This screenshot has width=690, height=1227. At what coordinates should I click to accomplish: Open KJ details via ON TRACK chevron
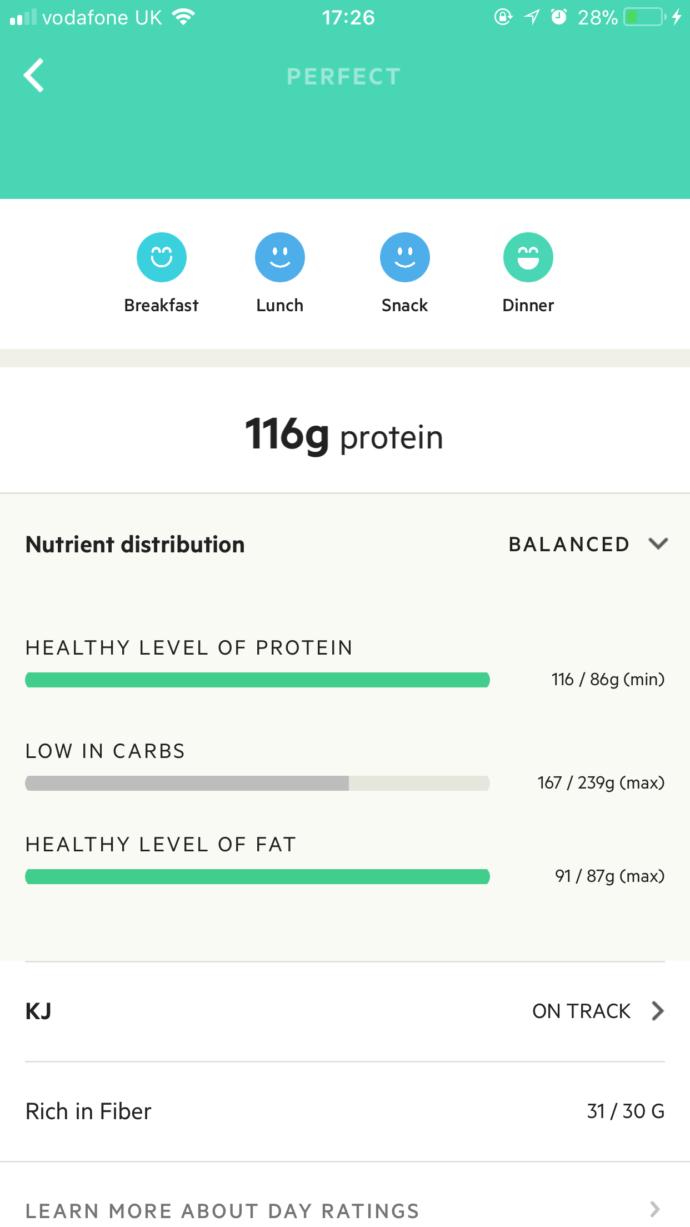(657, 1011)
